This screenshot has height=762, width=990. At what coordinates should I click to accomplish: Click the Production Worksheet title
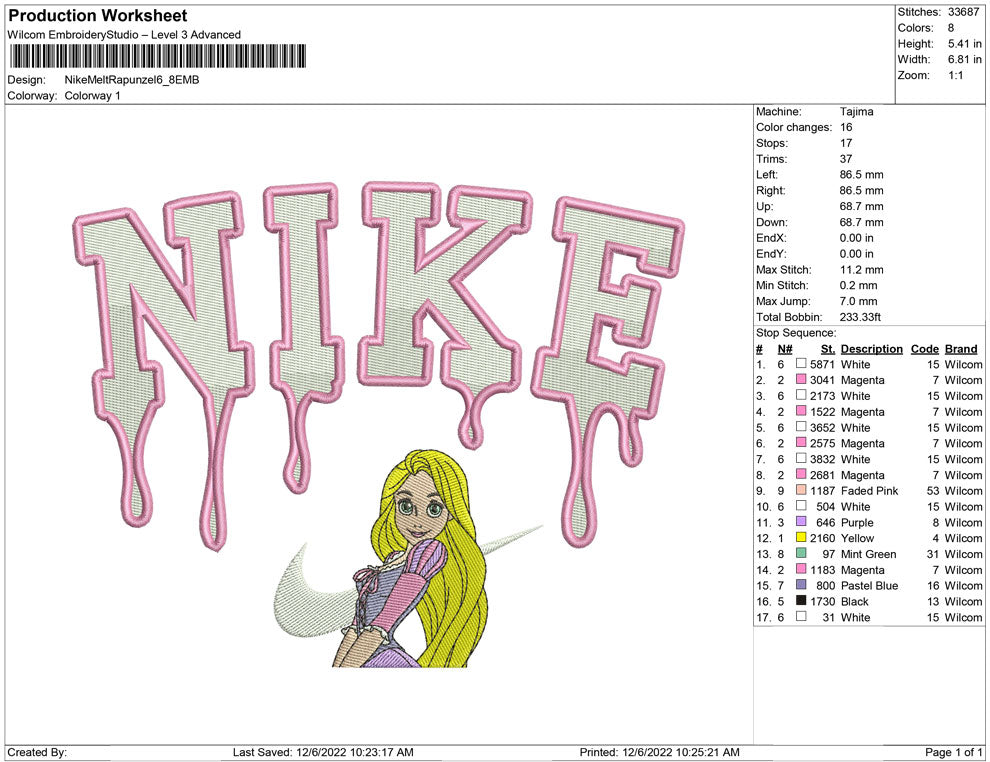pyautogui.click(x=98, y=15)
